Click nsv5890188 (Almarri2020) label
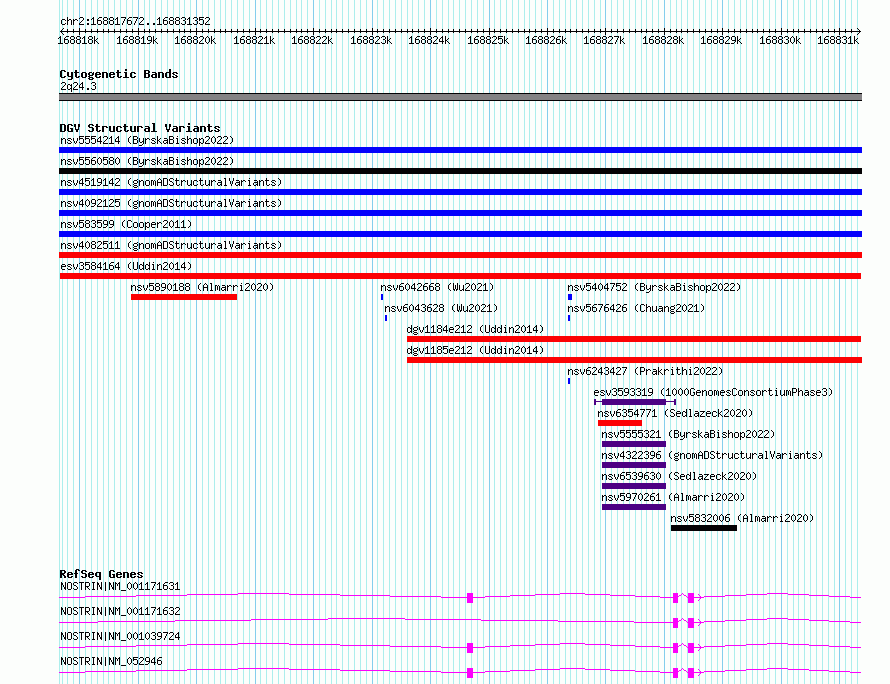This screenshot has height=684, width=890. pyautogui.click(x=202, y=287)
